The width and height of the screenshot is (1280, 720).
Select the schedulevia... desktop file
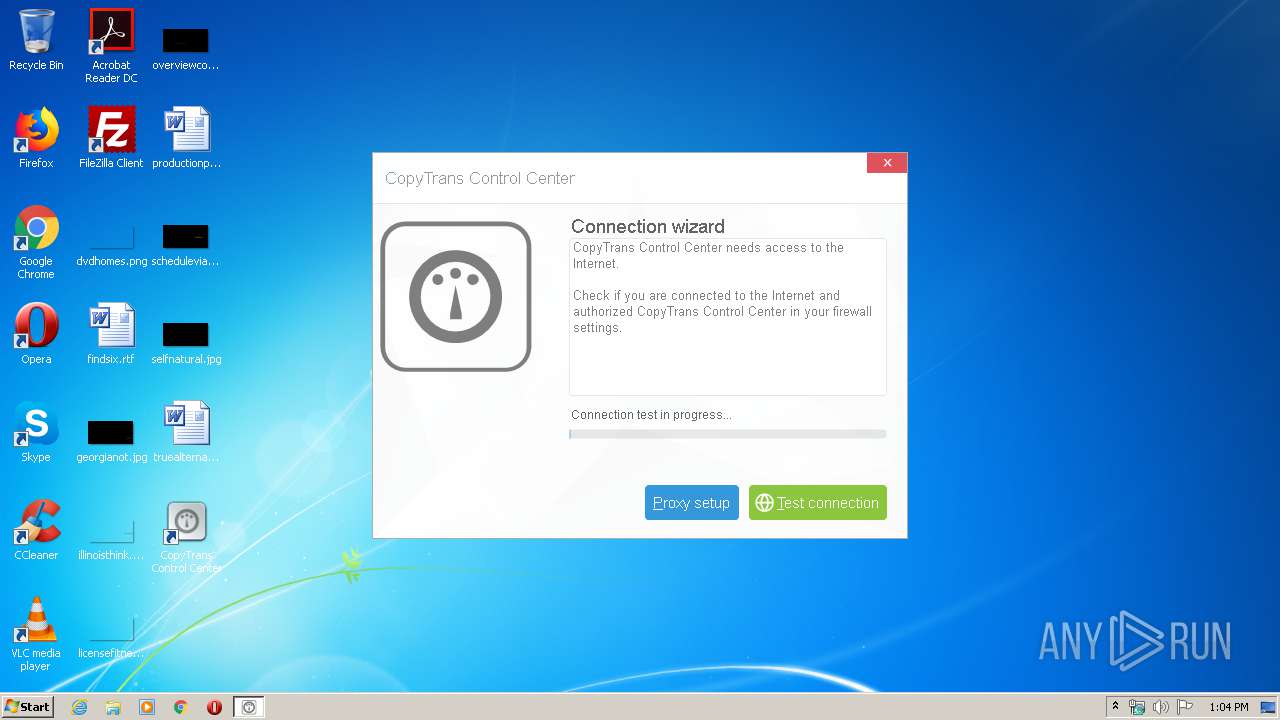coord(186,247)
